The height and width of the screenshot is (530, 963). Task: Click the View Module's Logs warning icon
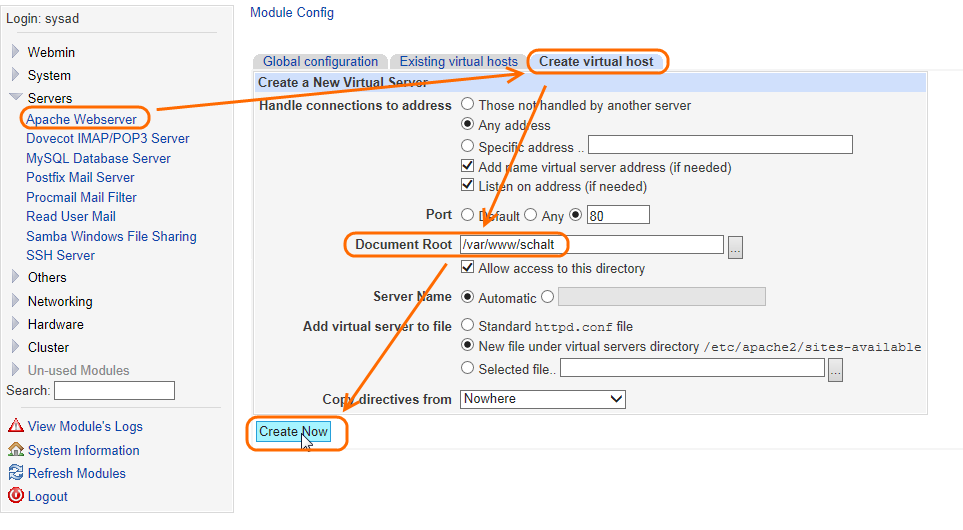pyautogui.click(x=15, y=427)
